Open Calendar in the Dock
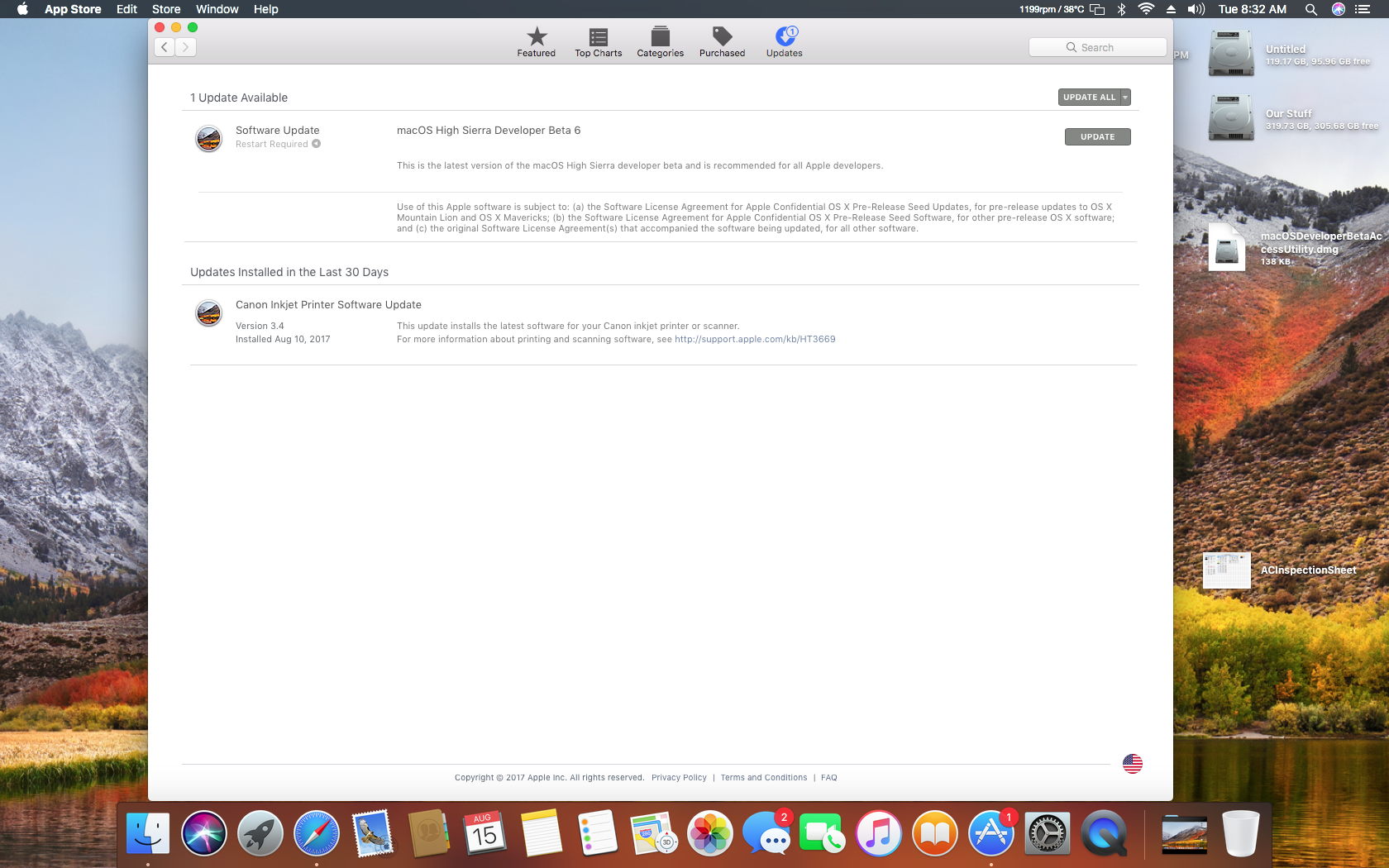Image resolution: width=1389 pixels, height=868 pixels. tap(485, 832)
